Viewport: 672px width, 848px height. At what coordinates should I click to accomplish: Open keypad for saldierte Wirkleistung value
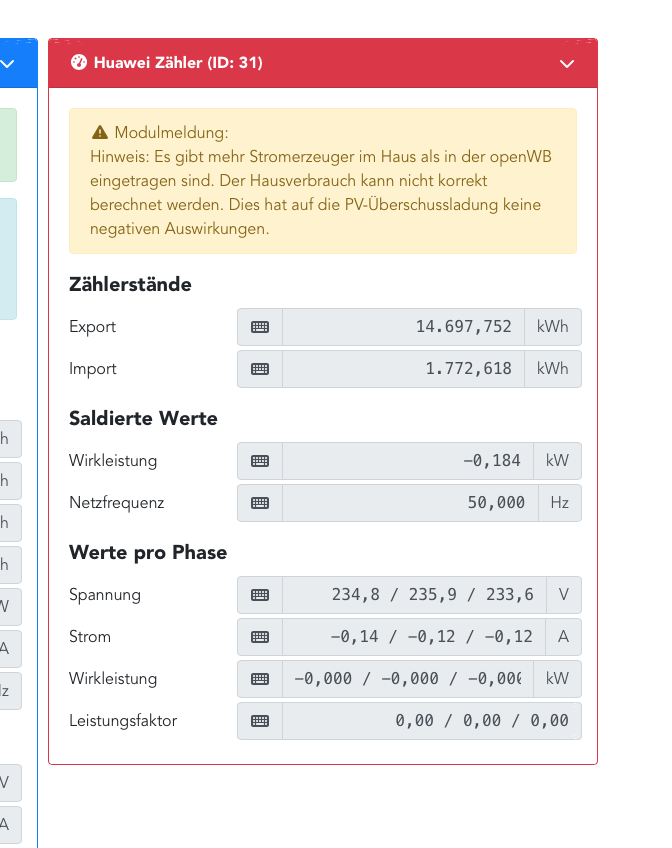point(259,461)
